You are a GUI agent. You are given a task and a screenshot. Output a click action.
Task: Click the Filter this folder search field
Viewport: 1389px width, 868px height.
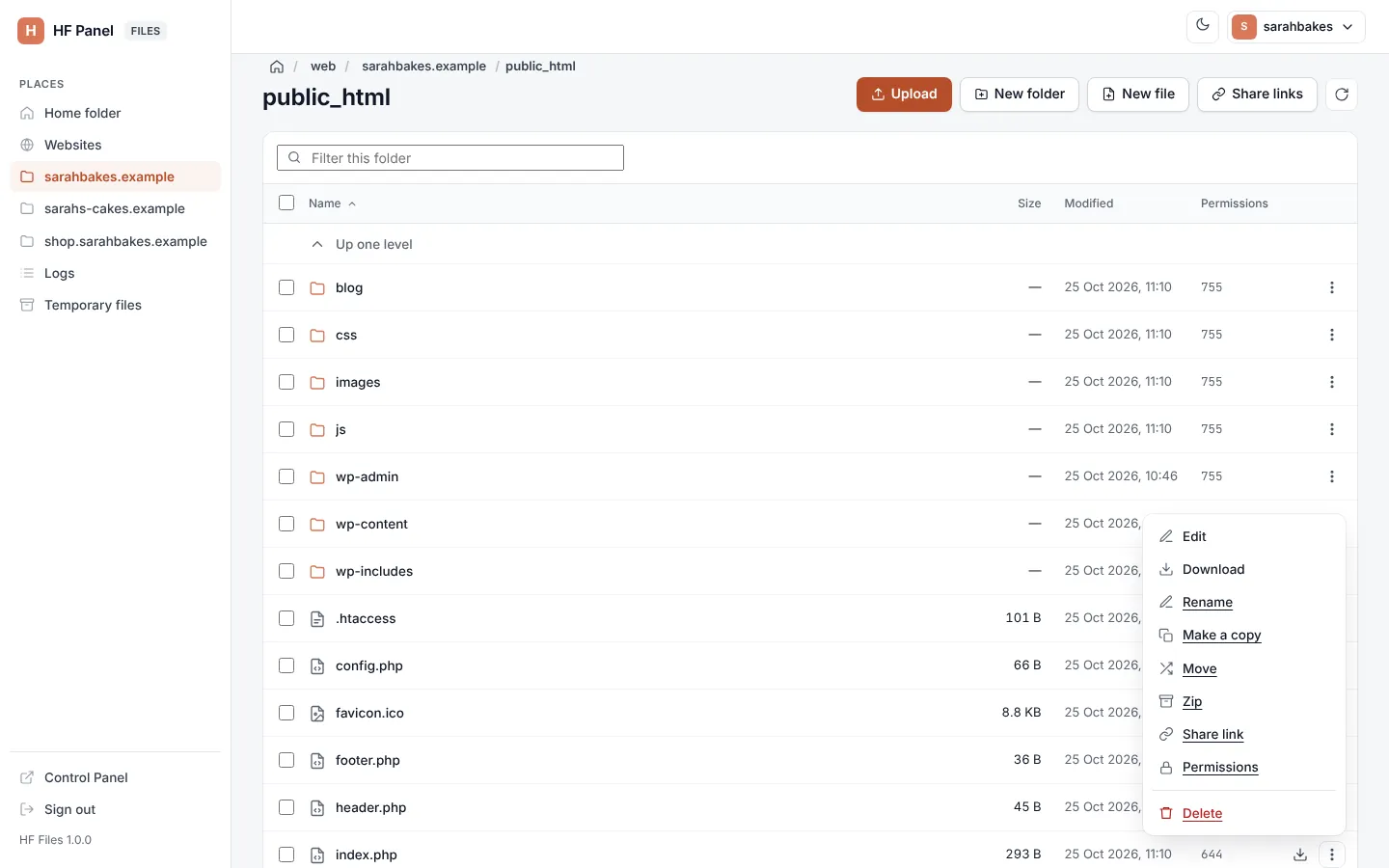pos(450,158)
